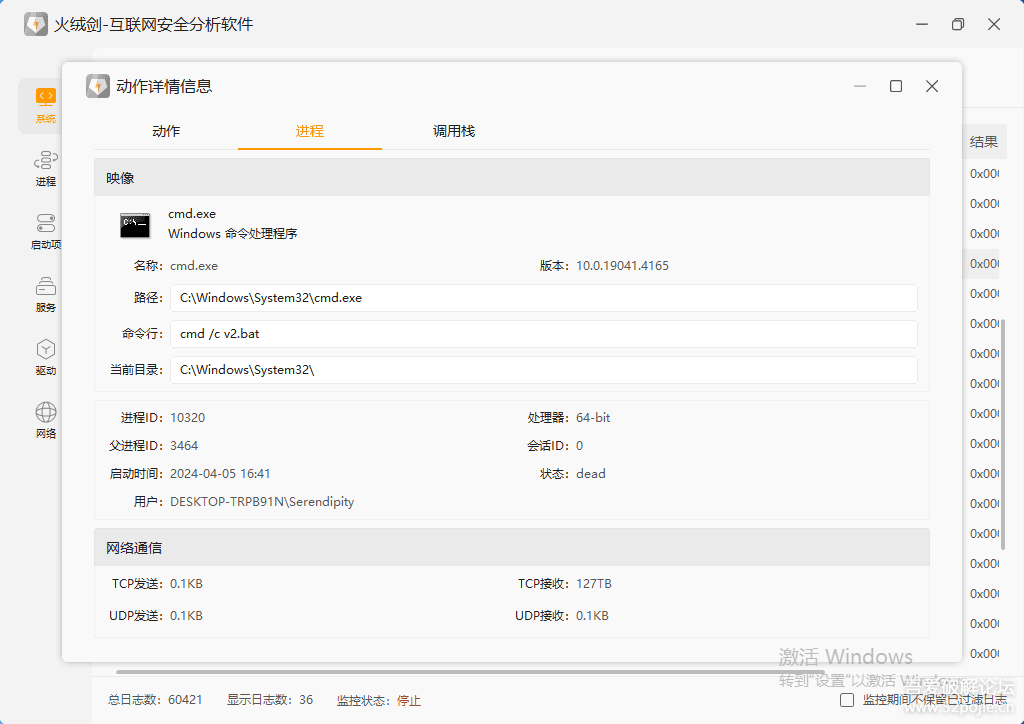Viewport: 1024px width, 724px height.
Task: Click the 路径 field with C:\Windows\System32\cmd.exe
Action: pos(544,298)
